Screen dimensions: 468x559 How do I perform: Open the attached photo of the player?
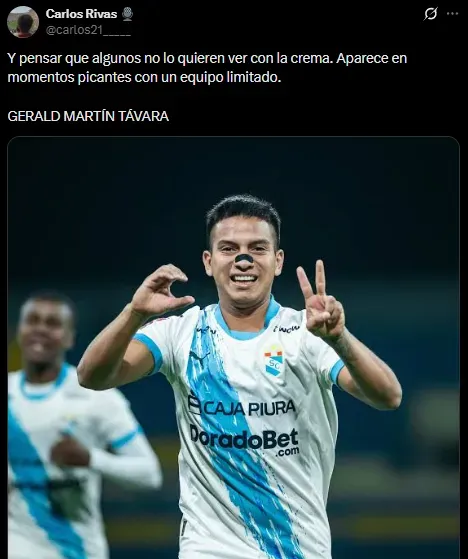pos(233,348)
